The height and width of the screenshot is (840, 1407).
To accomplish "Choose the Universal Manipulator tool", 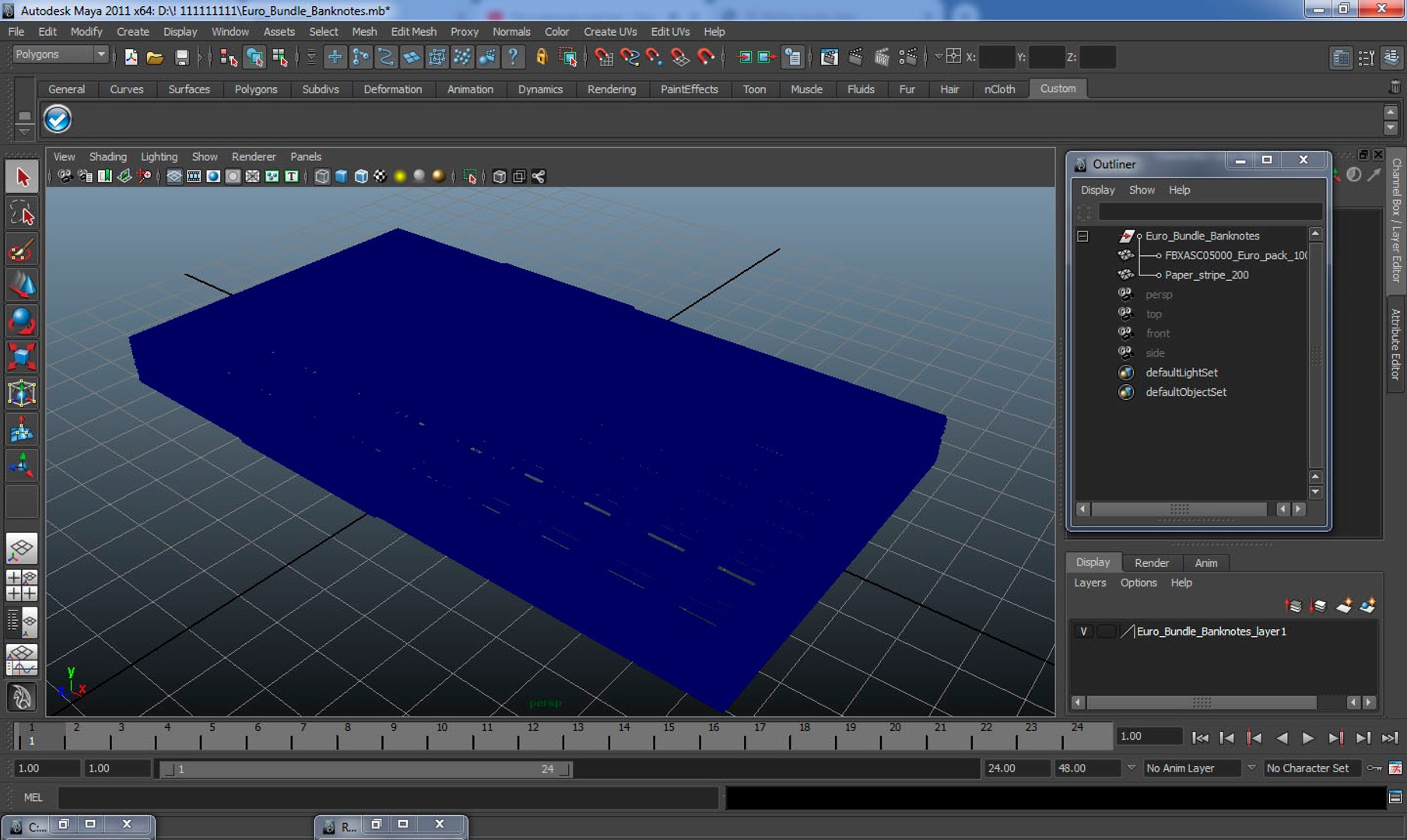I will (22, 394).
